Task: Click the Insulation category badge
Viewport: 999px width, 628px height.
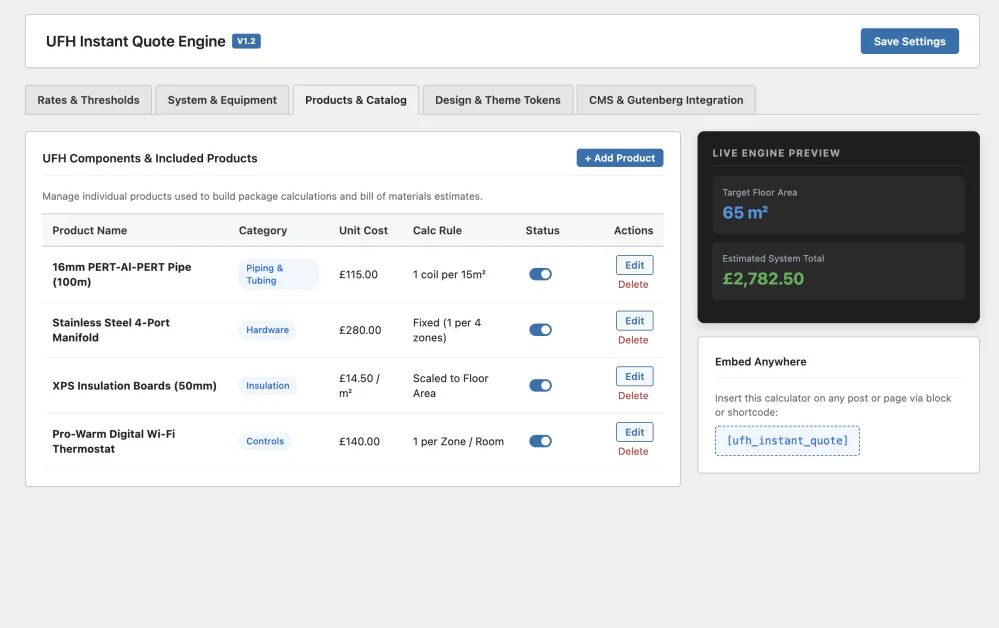Action: (x=268, y=385)
